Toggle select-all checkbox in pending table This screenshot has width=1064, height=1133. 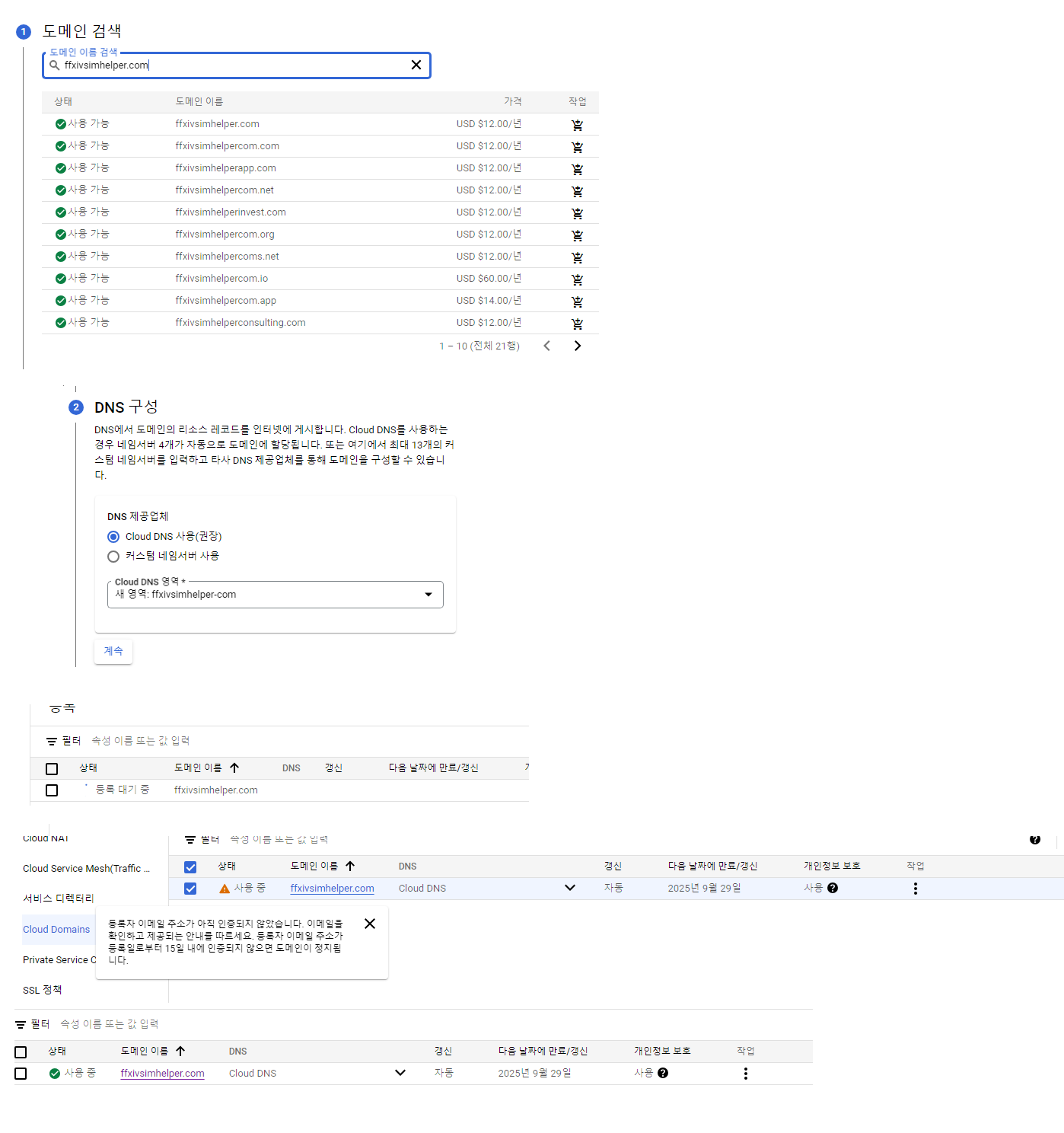point(52,769)
